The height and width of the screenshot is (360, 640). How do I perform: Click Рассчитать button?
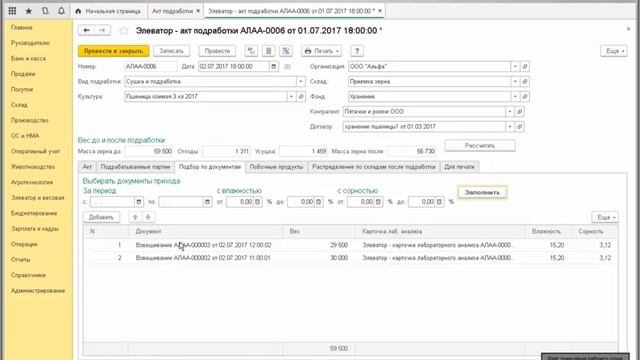point(480,146)
